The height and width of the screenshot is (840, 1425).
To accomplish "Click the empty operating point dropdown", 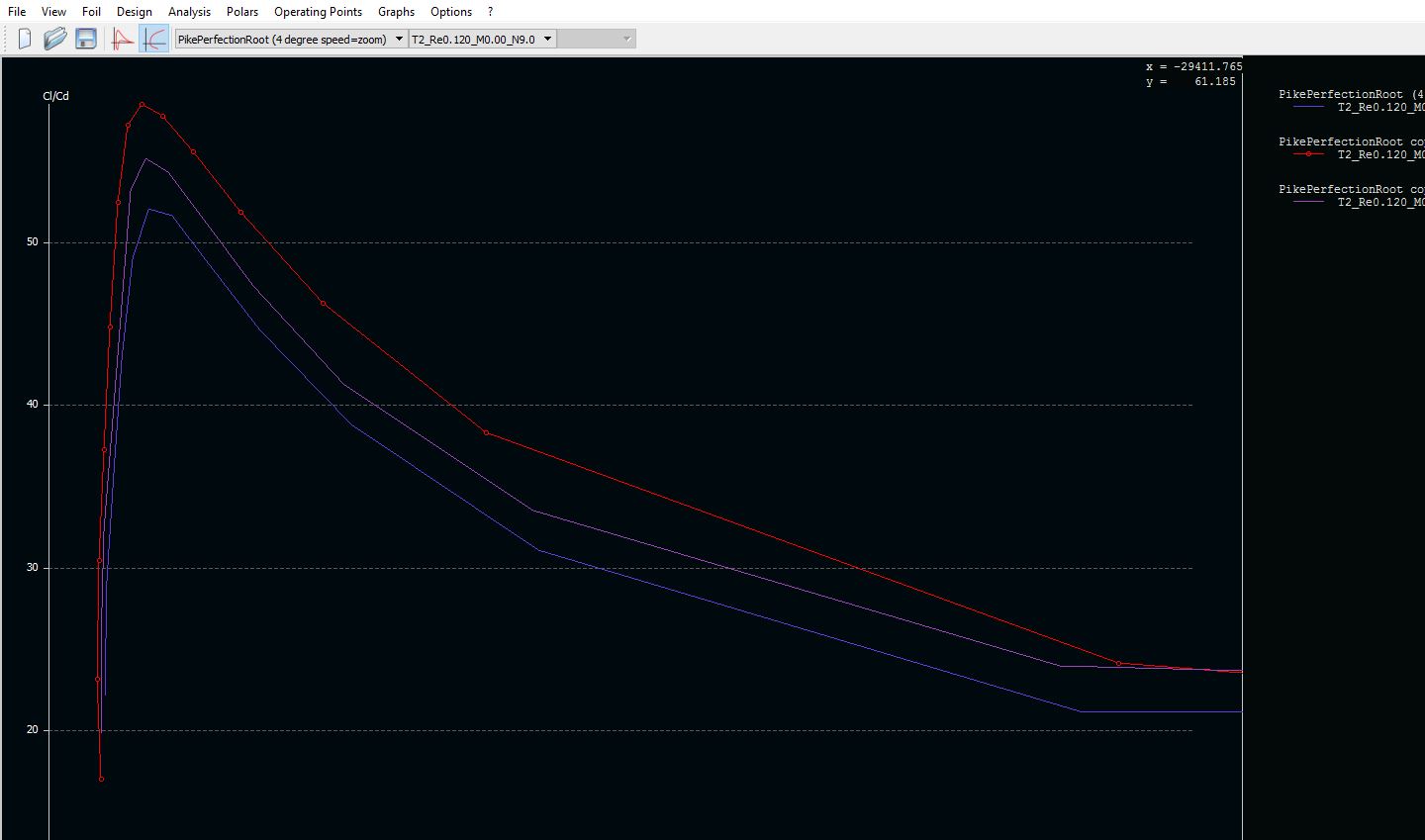I will [596, 39].
